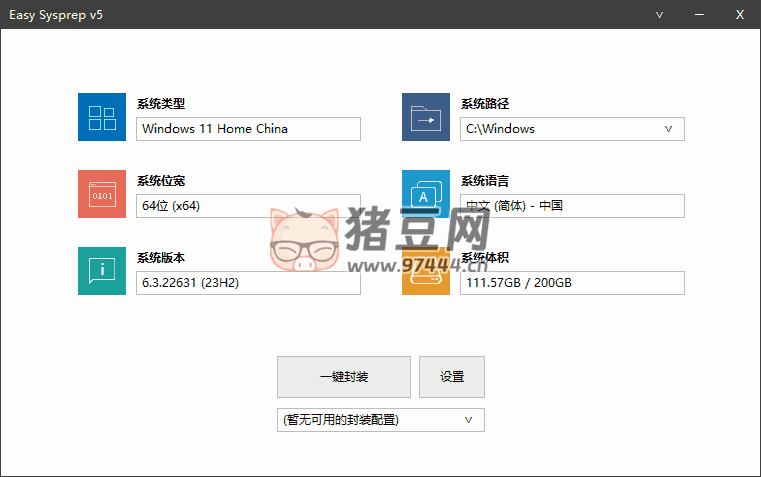This screenshot has width=761, height=477.
Task: Click the red system bit-width 0101 icon
Action: (x=102, y=194)
